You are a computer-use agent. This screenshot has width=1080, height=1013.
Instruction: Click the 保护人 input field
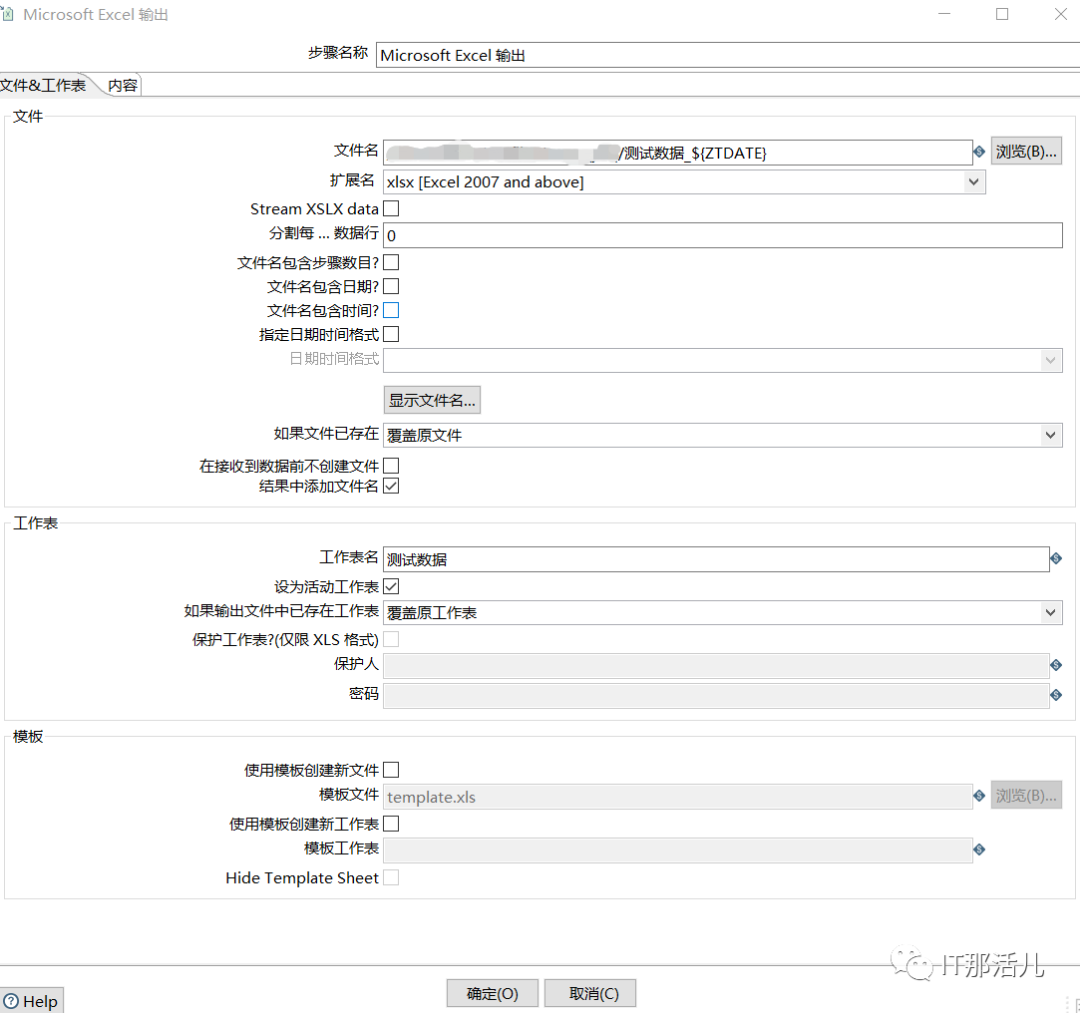pos(716,666)
